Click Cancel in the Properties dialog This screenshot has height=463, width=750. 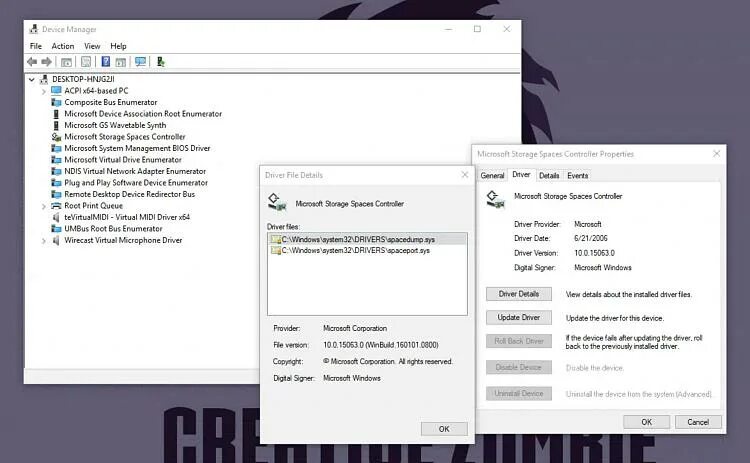click(x=698, y=422)
